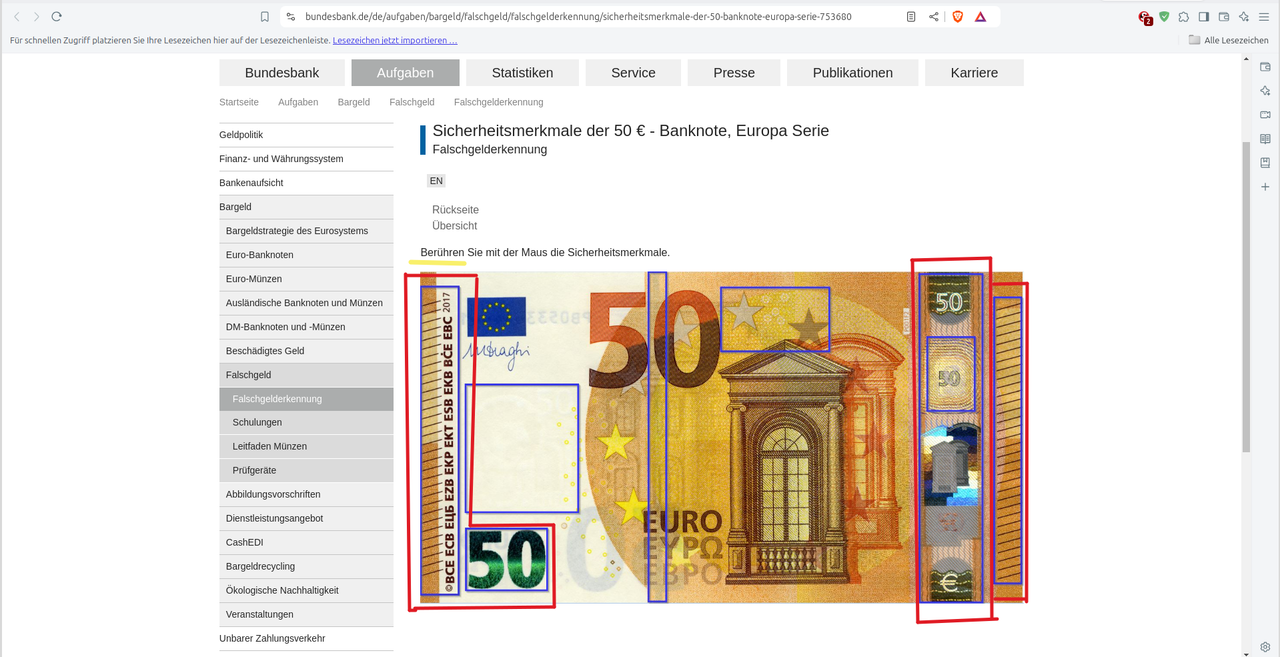This screenshot has width=1280, height=657.
Task: Open the Übersicht link
Action: pyautogui.click(x=454, y=226)
